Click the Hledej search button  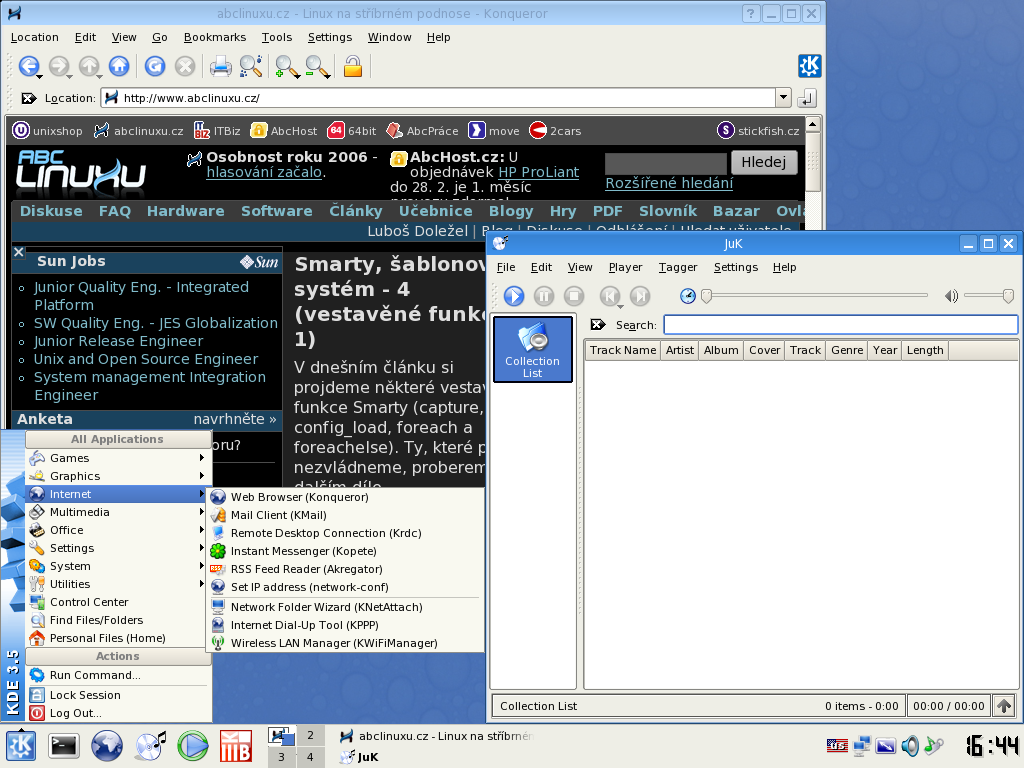click(x=764, y=162)
